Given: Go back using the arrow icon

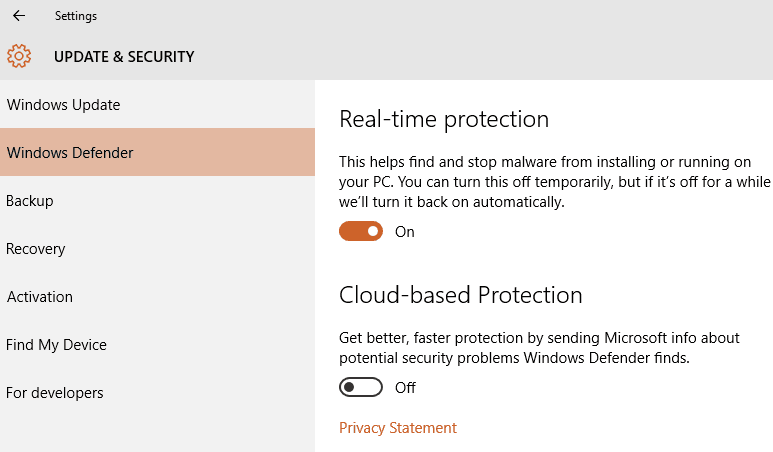Looking at the screenshot, I should (19, 16).
